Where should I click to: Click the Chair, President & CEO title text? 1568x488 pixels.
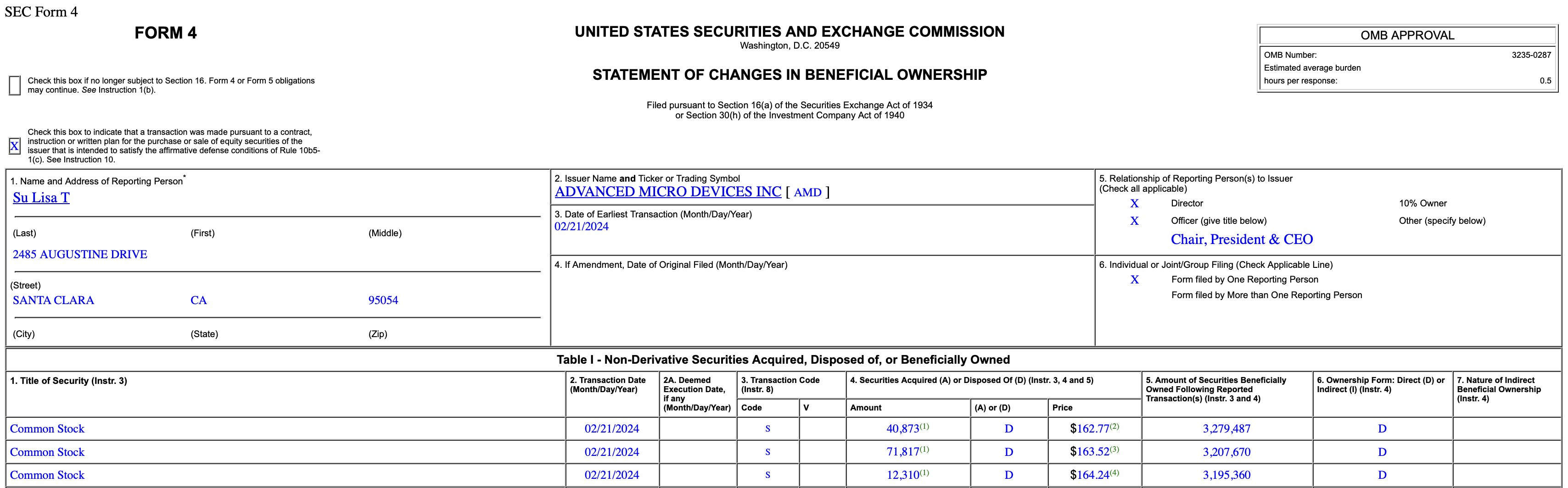[x=1241, y=239]
